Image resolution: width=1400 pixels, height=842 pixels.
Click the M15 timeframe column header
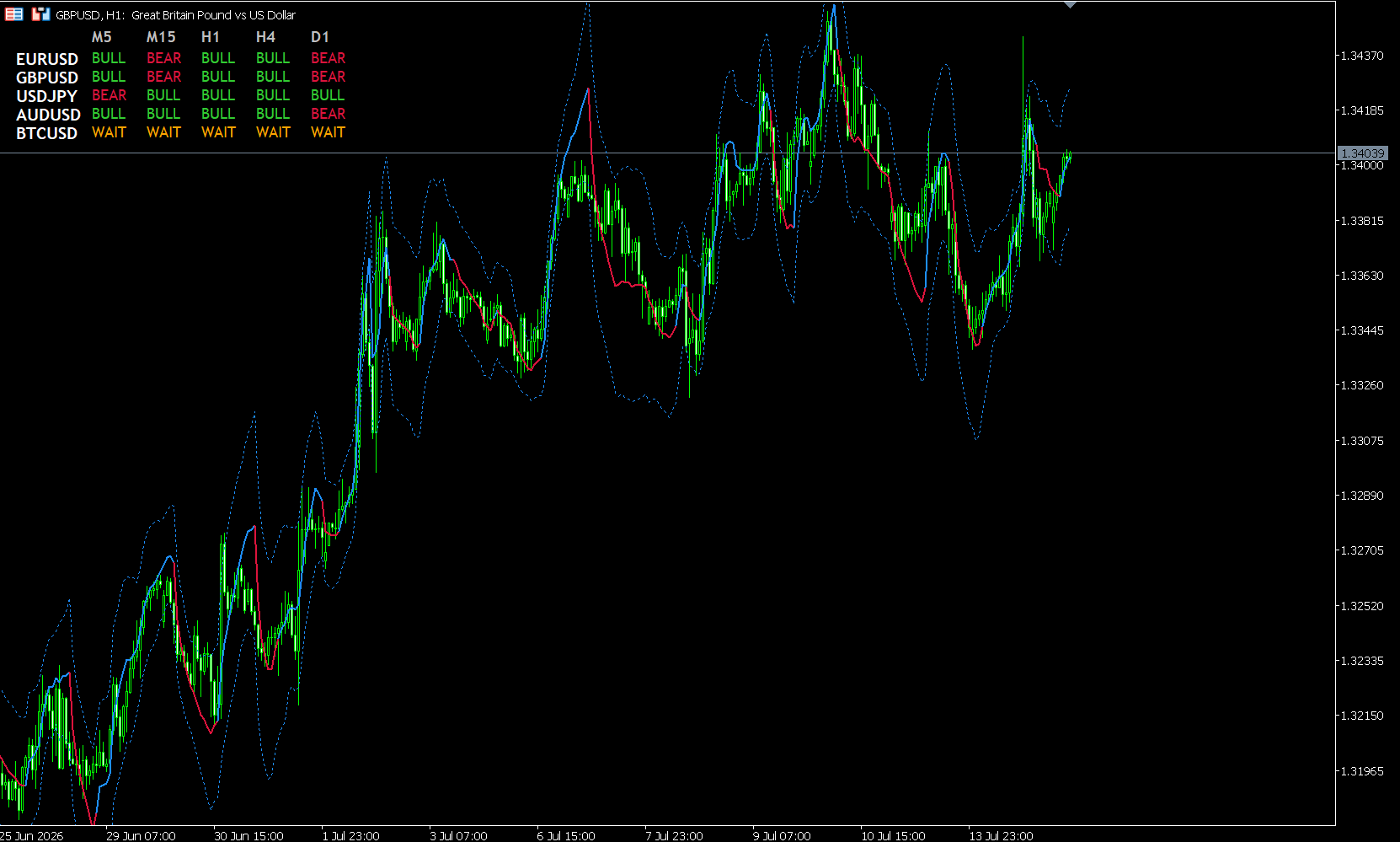click(x=161, y=37)
